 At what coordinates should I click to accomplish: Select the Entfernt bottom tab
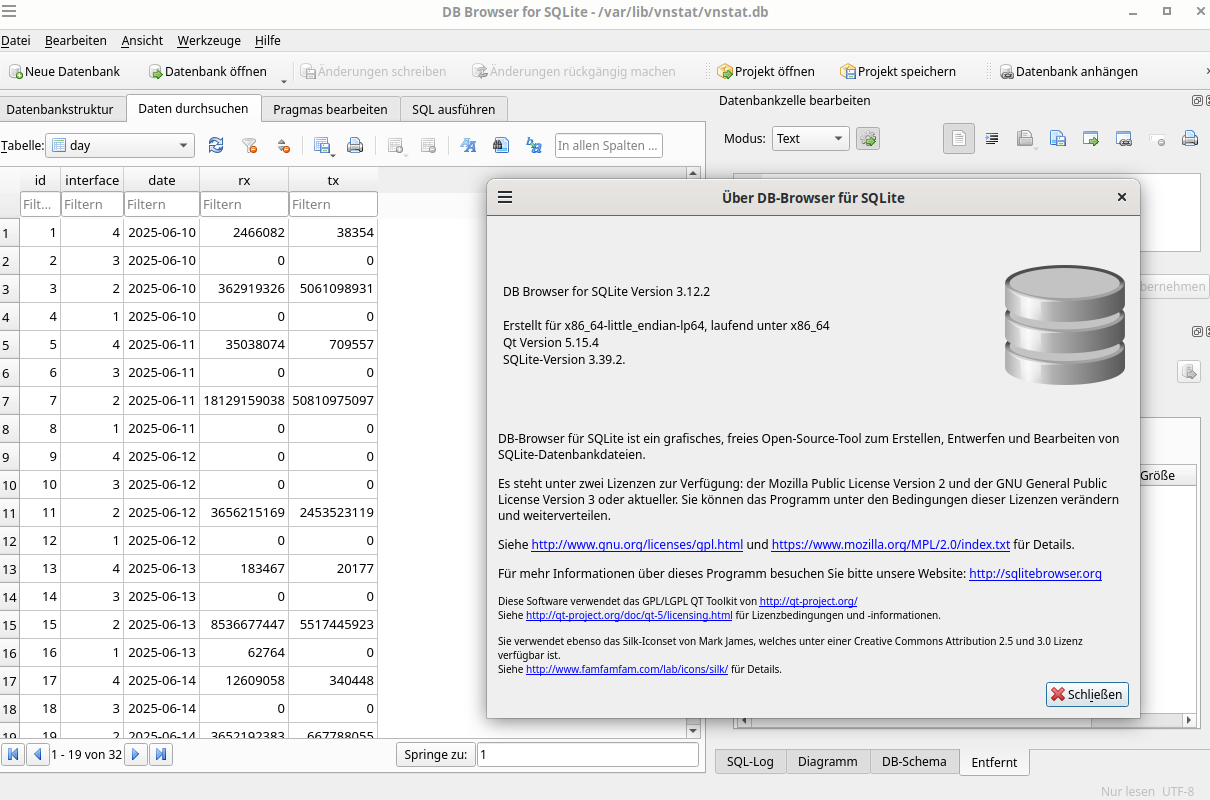[995, 762]
